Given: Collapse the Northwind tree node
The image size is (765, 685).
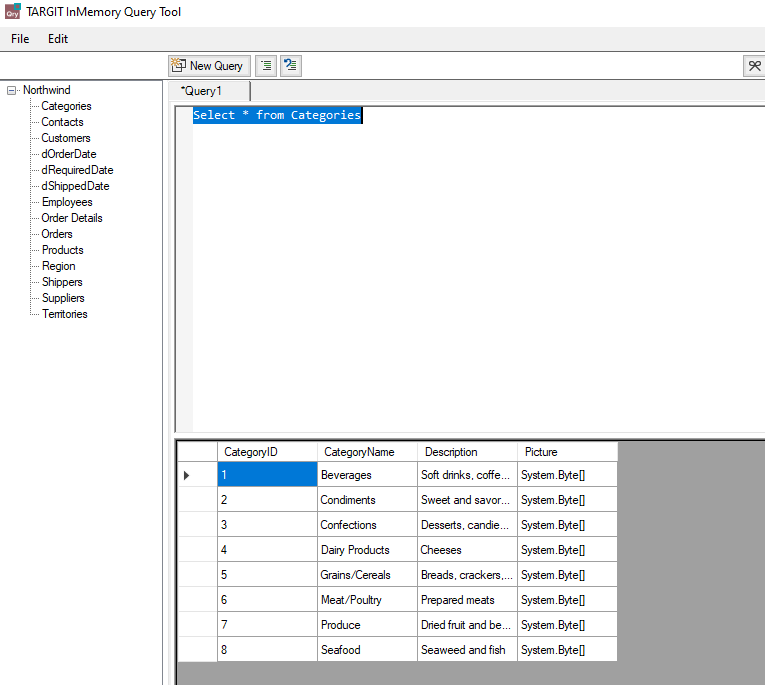Looking at the screenshot, I should point(11,90).
